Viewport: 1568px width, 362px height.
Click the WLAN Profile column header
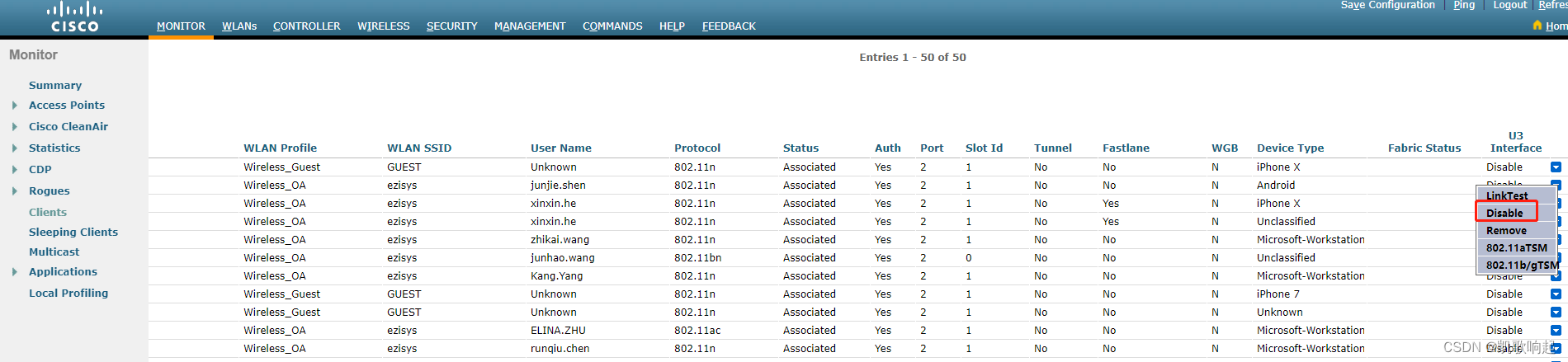[280, 148]
